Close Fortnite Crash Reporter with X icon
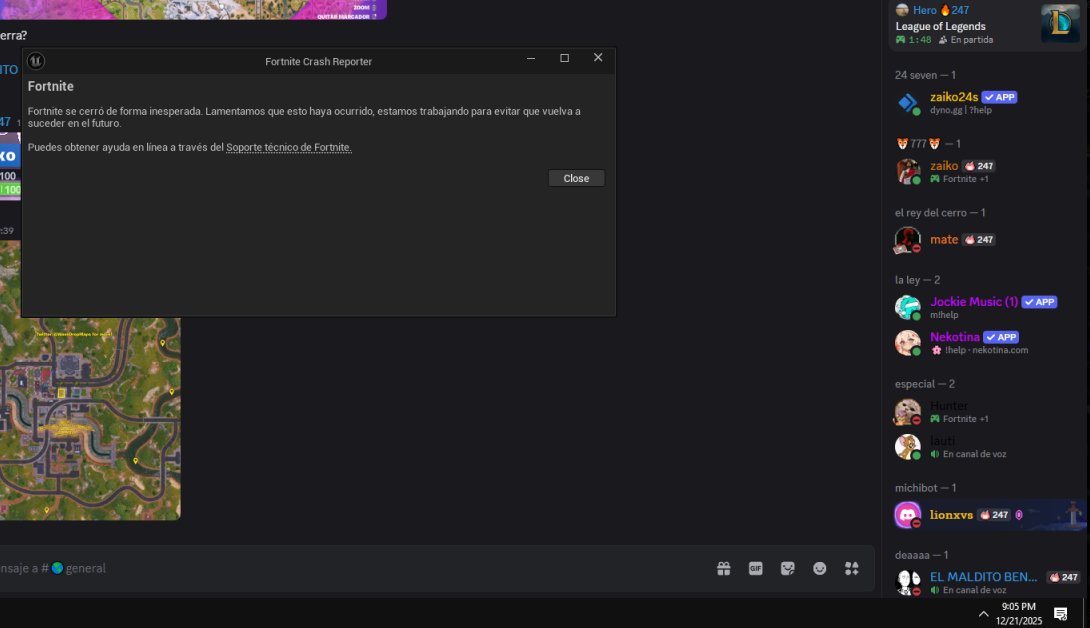The height and width of the screenshot is (628, 1090). [598, 58]
